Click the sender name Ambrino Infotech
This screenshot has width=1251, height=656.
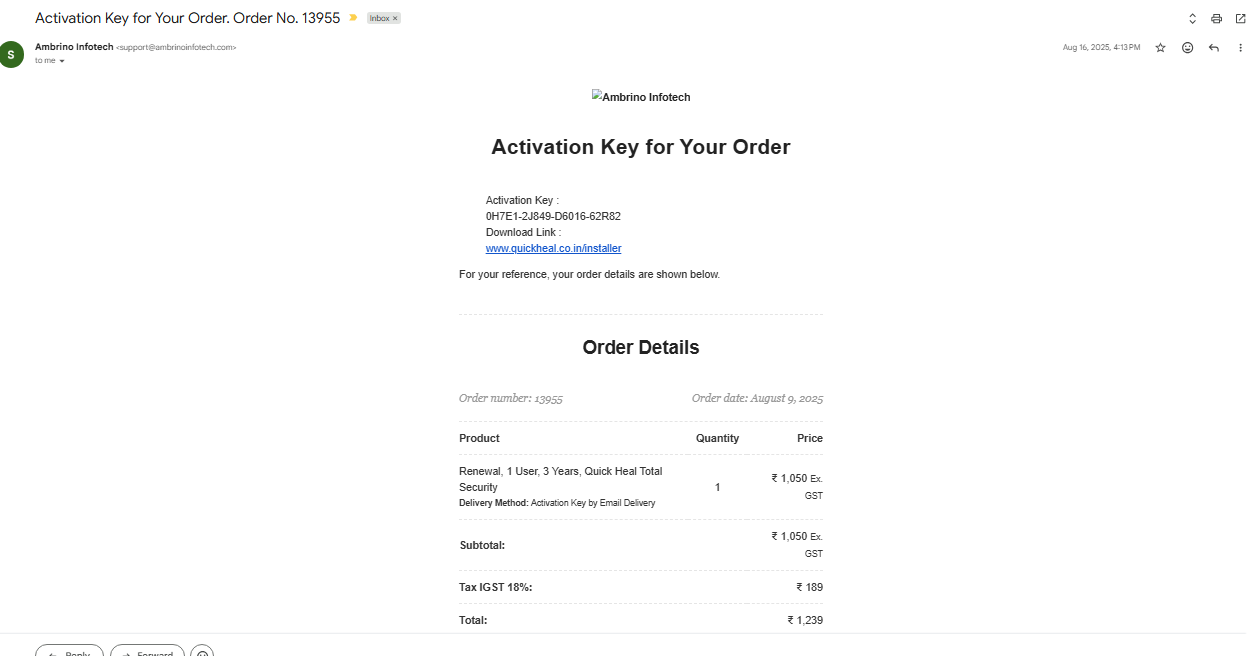pos(74,47)
